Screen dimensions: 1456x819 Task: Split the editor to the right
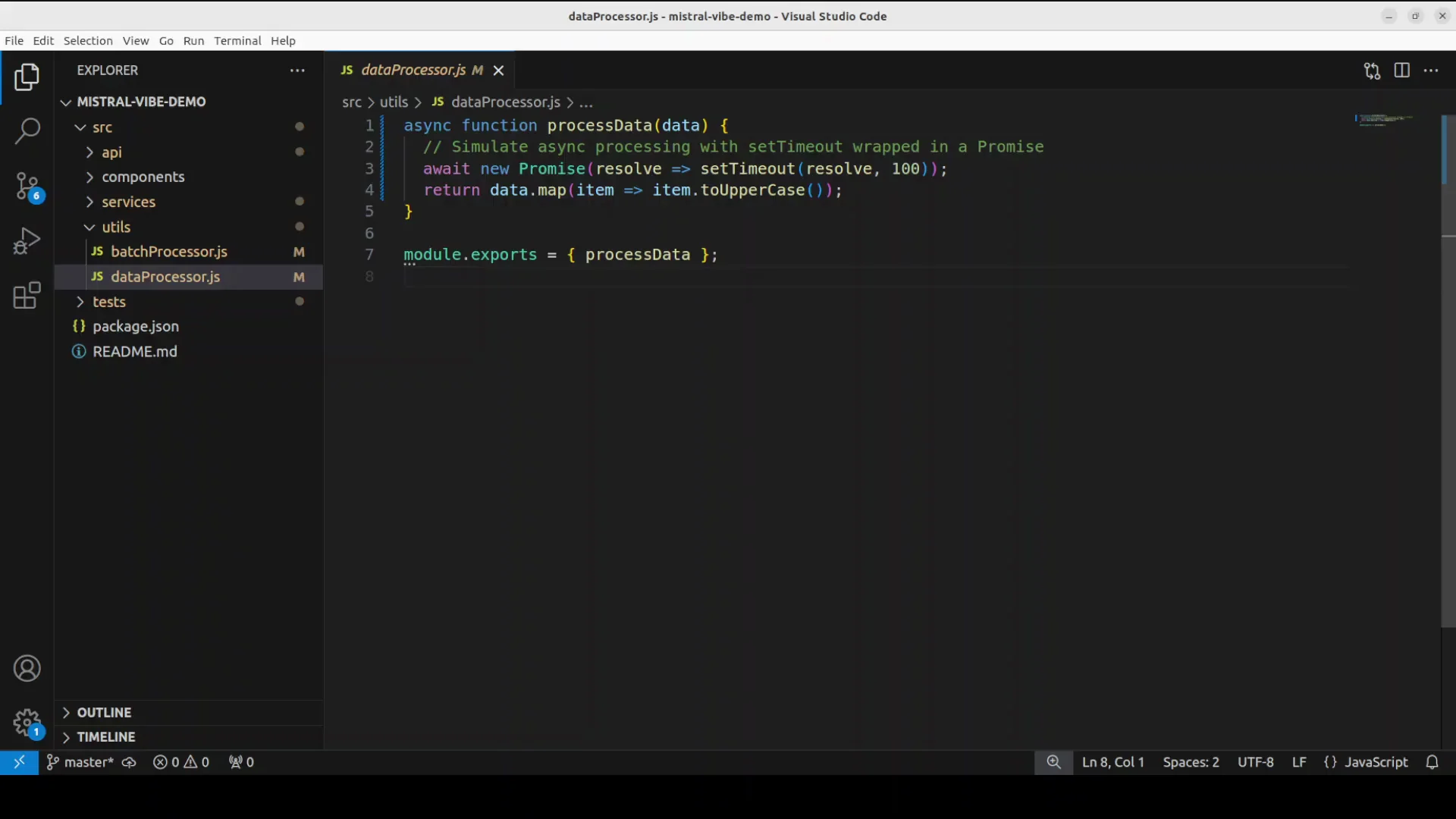(1401, 71)
